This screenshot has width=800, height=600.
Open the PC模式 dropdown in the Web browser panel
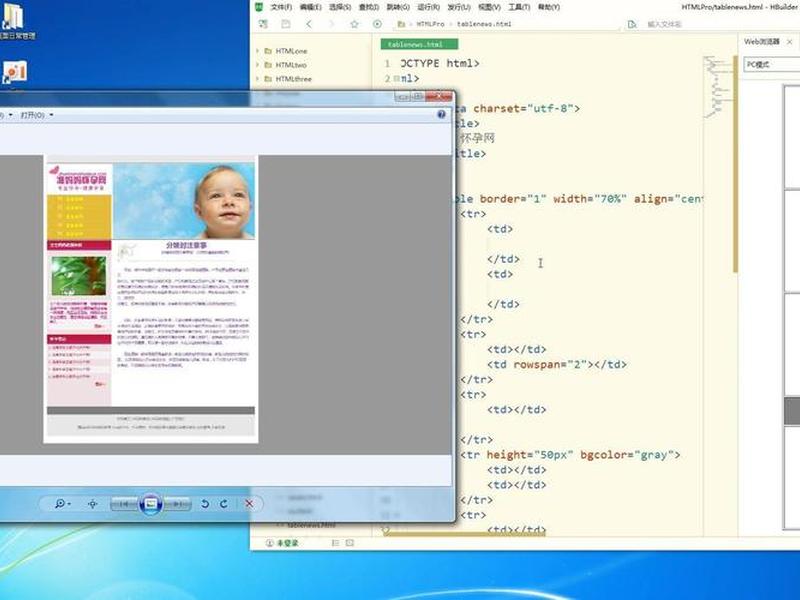771,64
